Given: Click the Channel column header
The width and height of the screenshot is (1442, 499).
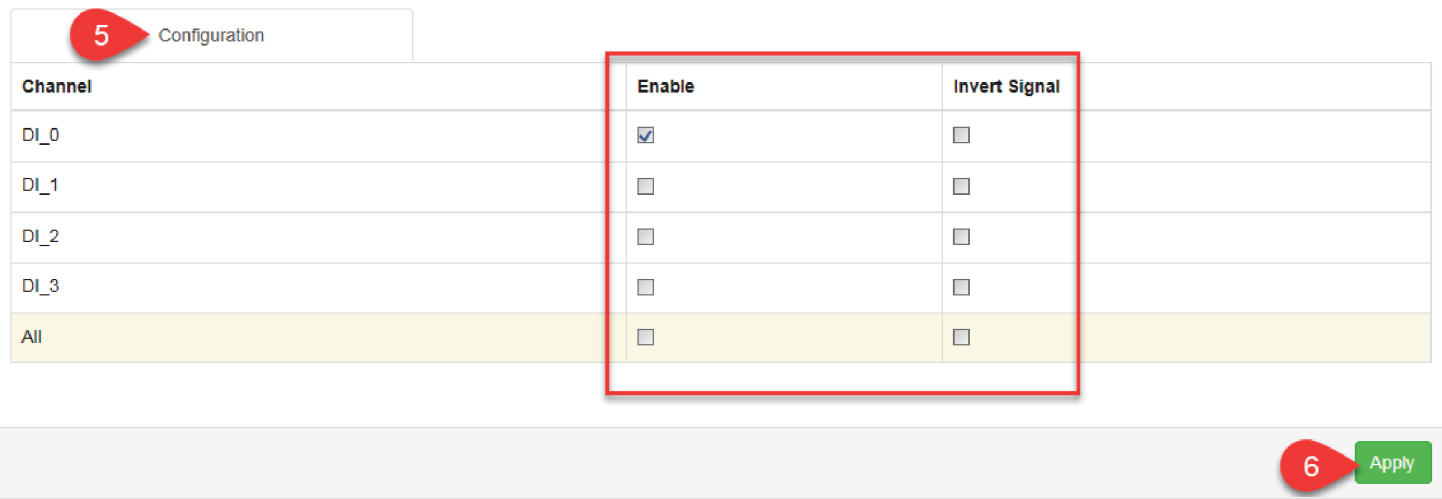Looking at the screenshot, I should click(57, 86).
